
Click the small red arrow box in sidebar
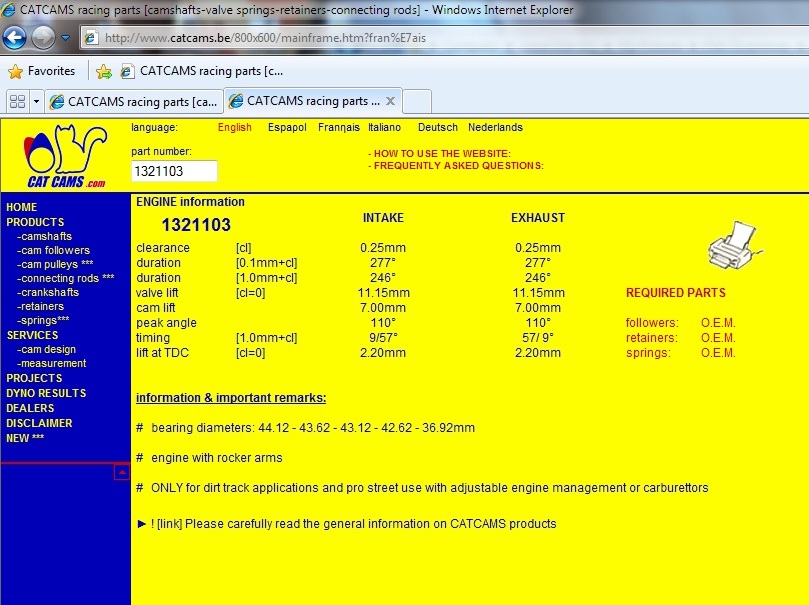click(x=121, y=471)
